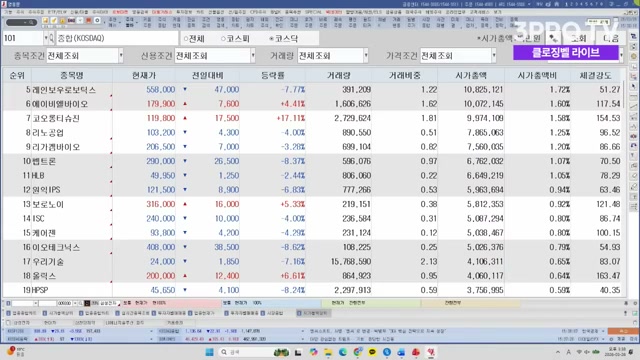Open the 거래량 condition dropdown
Image resolution: width=640 pixels, height=360 pixels.
pyautogui.click(x=333, y=56)
